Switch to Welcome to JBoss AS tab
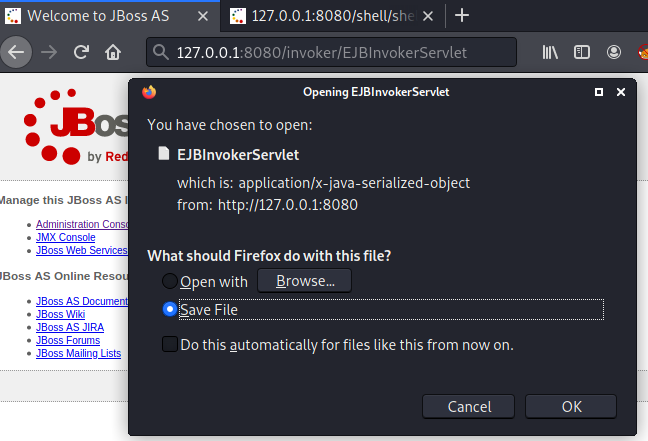Viewport: 648px width, 441px height. coord(98,16)
